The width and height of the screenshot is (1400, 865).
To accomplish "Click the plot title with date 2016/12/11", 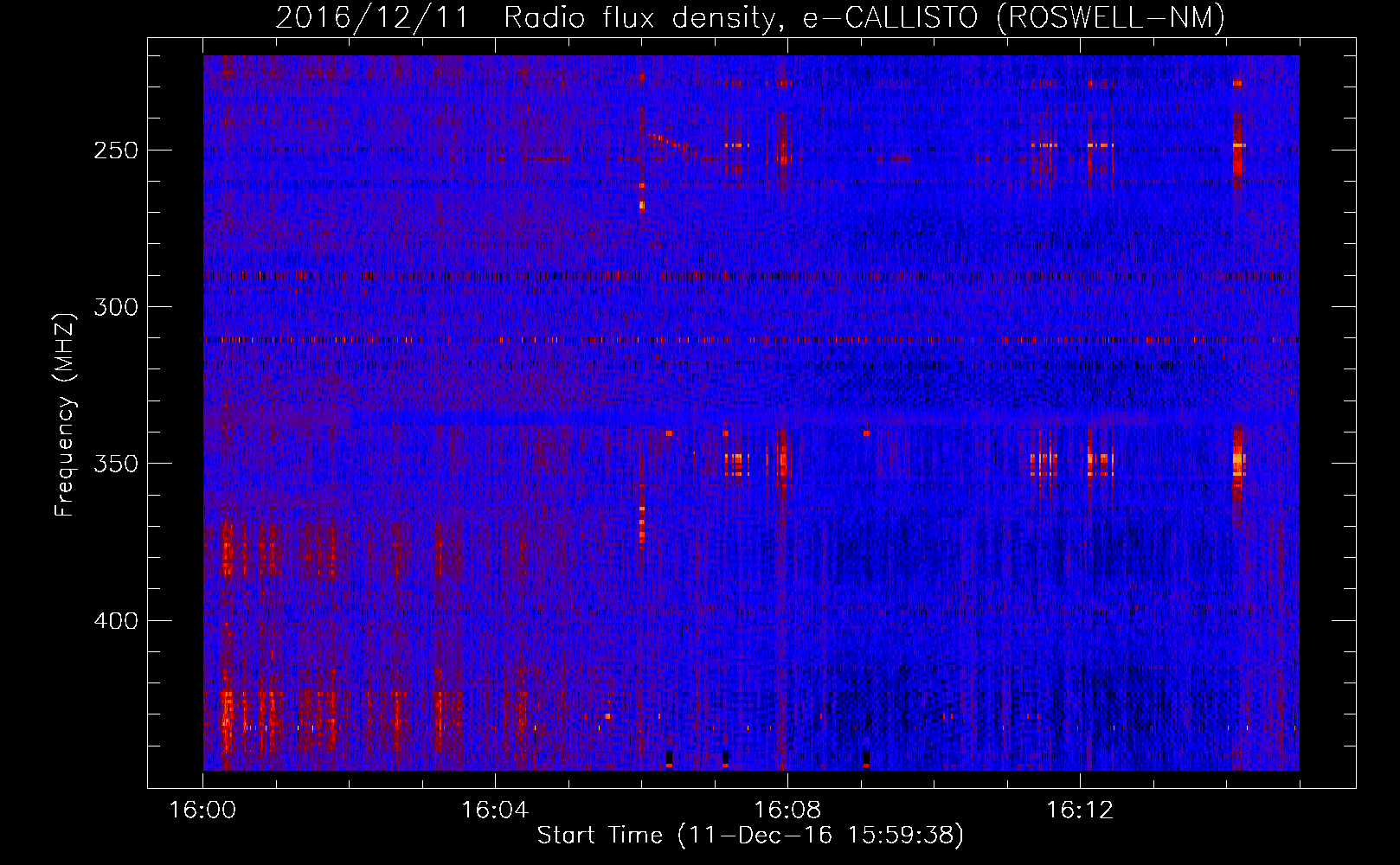I will click(x=750, y=17).
